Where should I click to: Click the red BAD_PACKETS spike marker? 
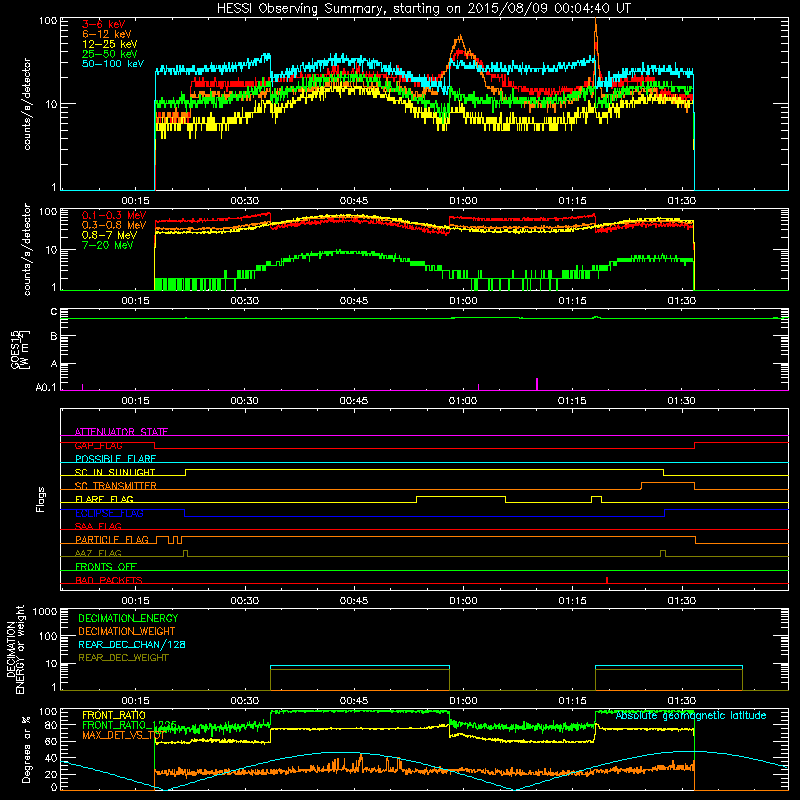coord(607,580)
